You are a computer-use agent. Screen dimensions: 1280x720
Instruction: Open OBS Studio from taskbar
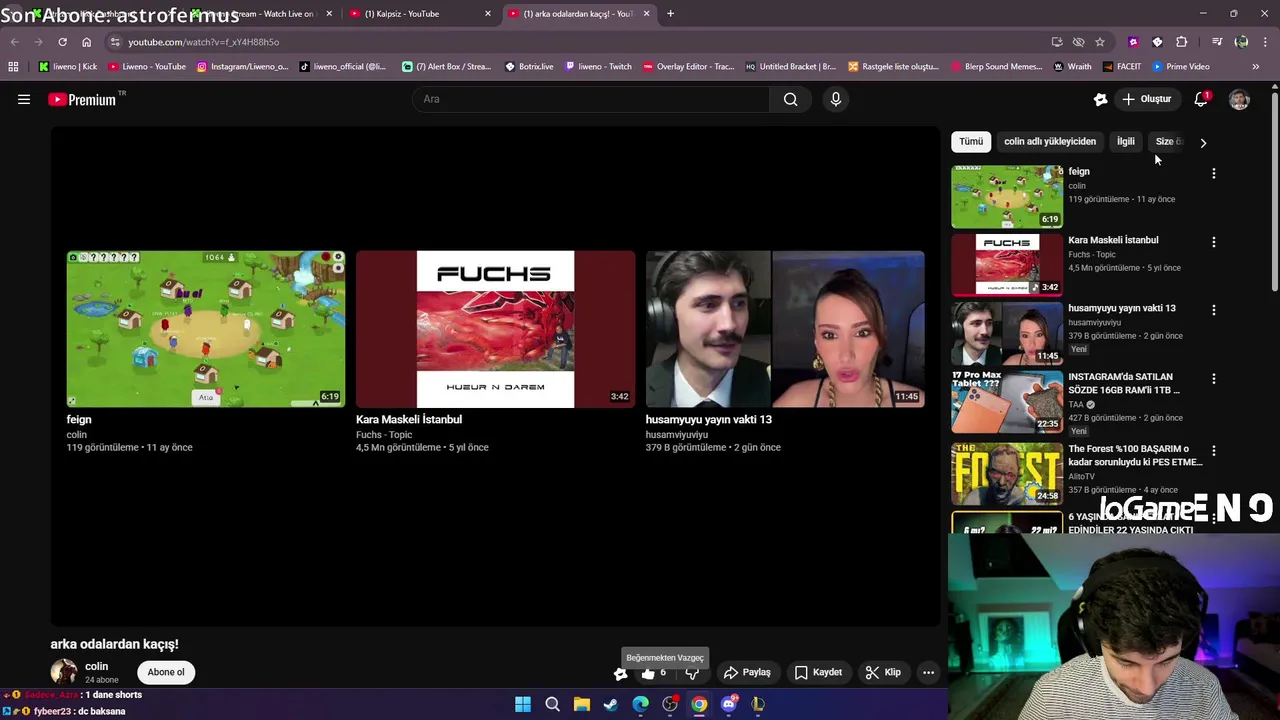(670, 704)
